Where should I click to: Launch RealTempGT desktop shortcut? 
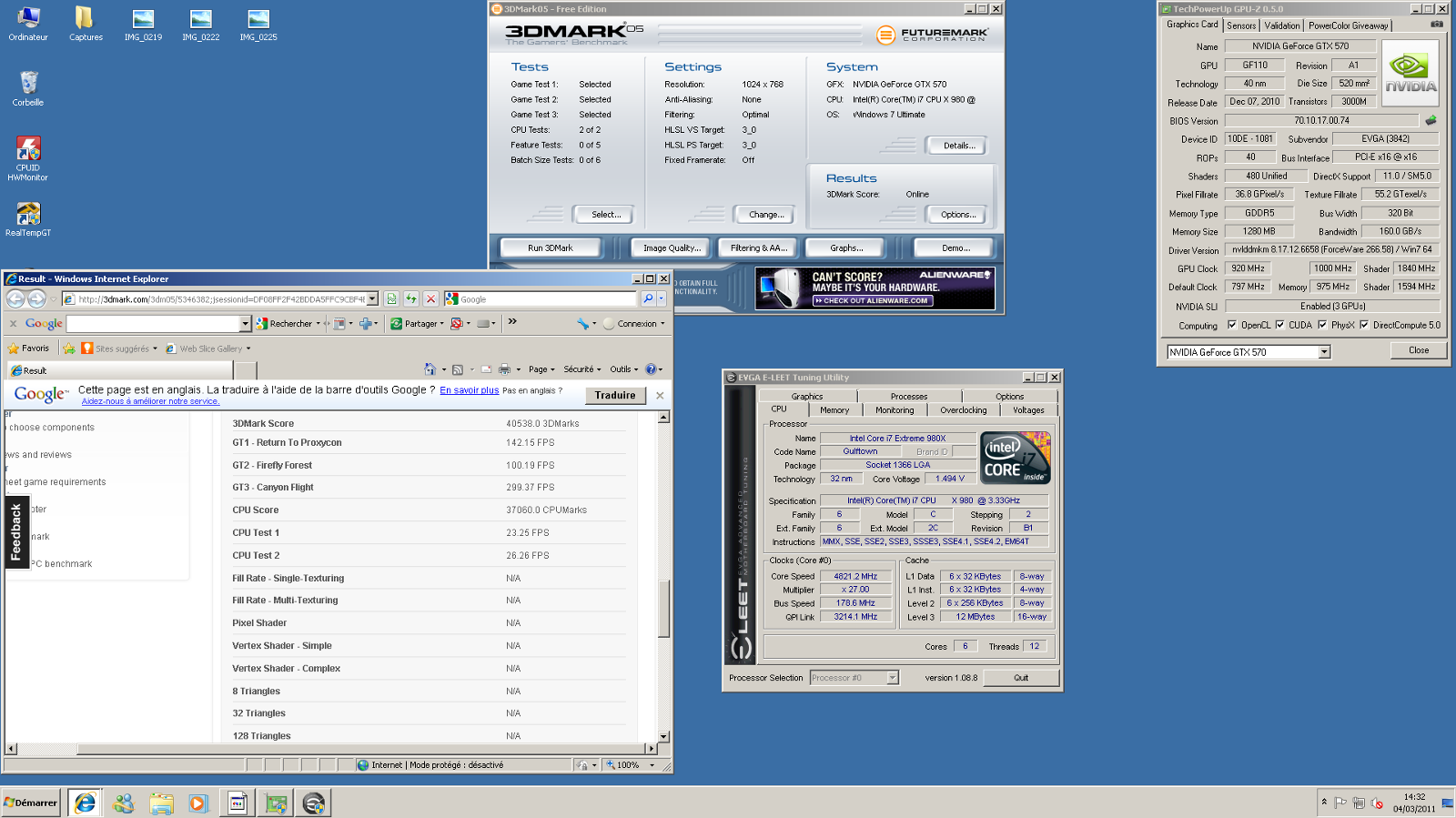point(28,218)
